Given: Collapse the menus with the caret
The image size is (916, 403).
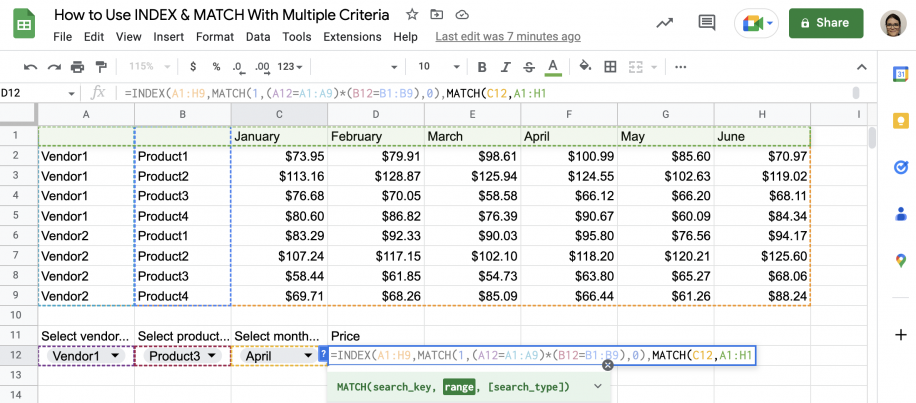Looking at the screenshot, I should [x=862, y=67].
